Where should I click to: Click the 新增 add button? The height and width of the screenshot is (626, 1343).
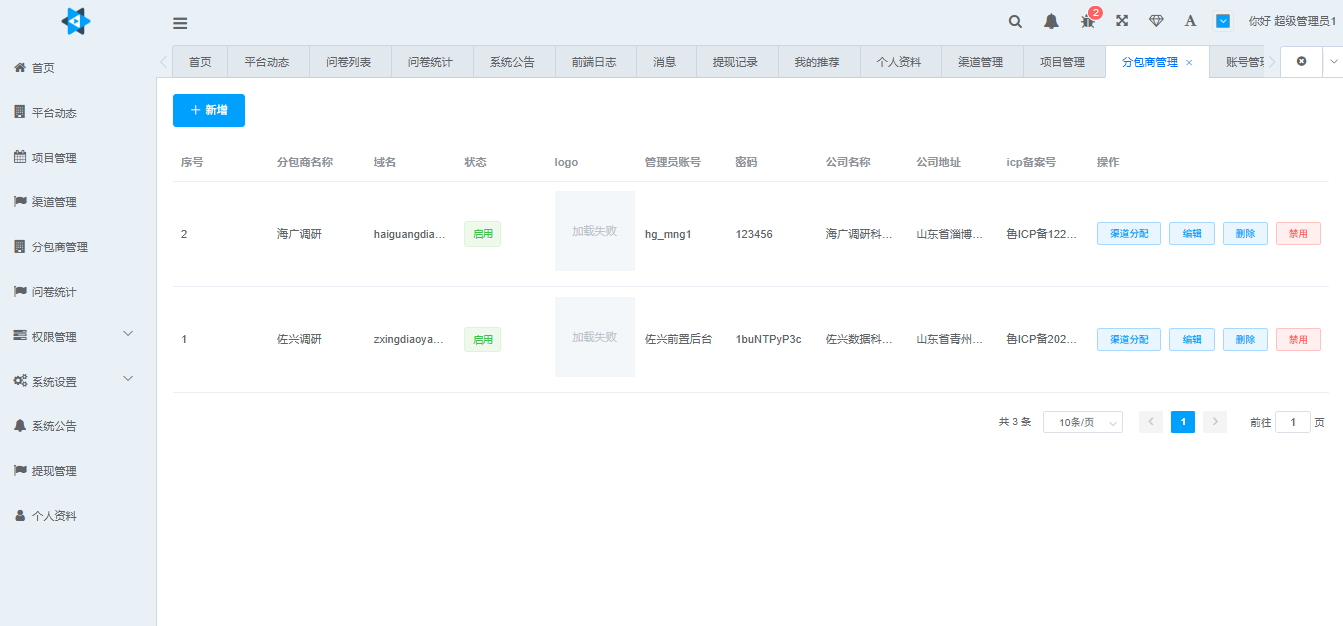coord(208,110)
